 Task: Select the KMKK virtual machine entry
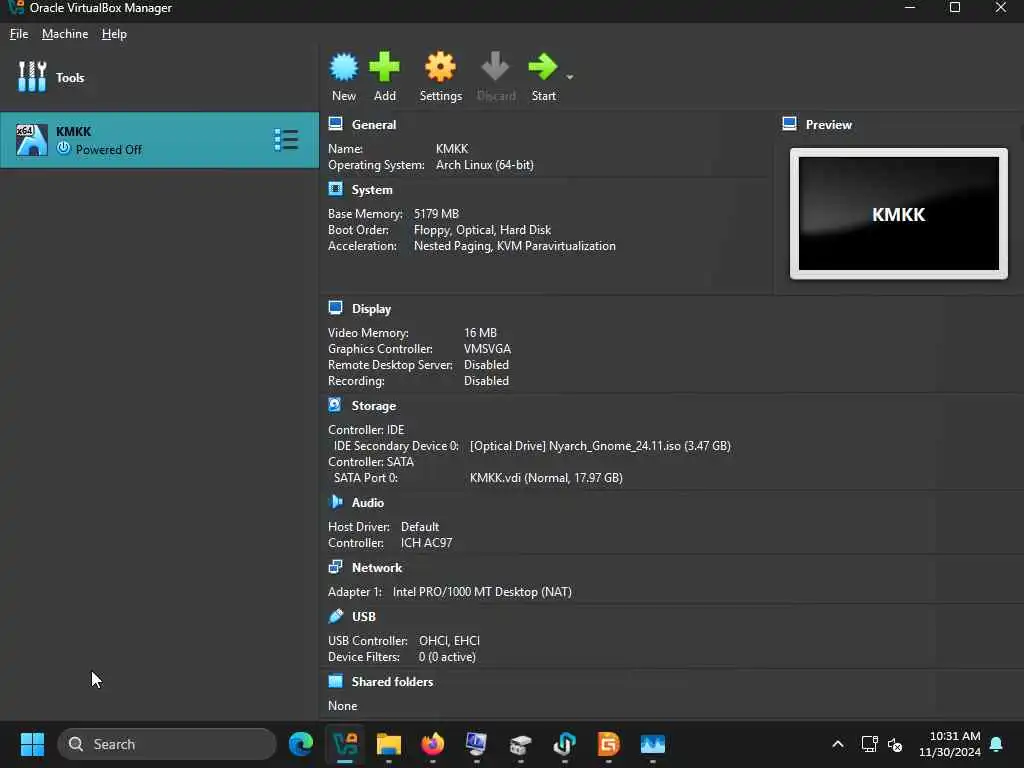click(159, 140)
